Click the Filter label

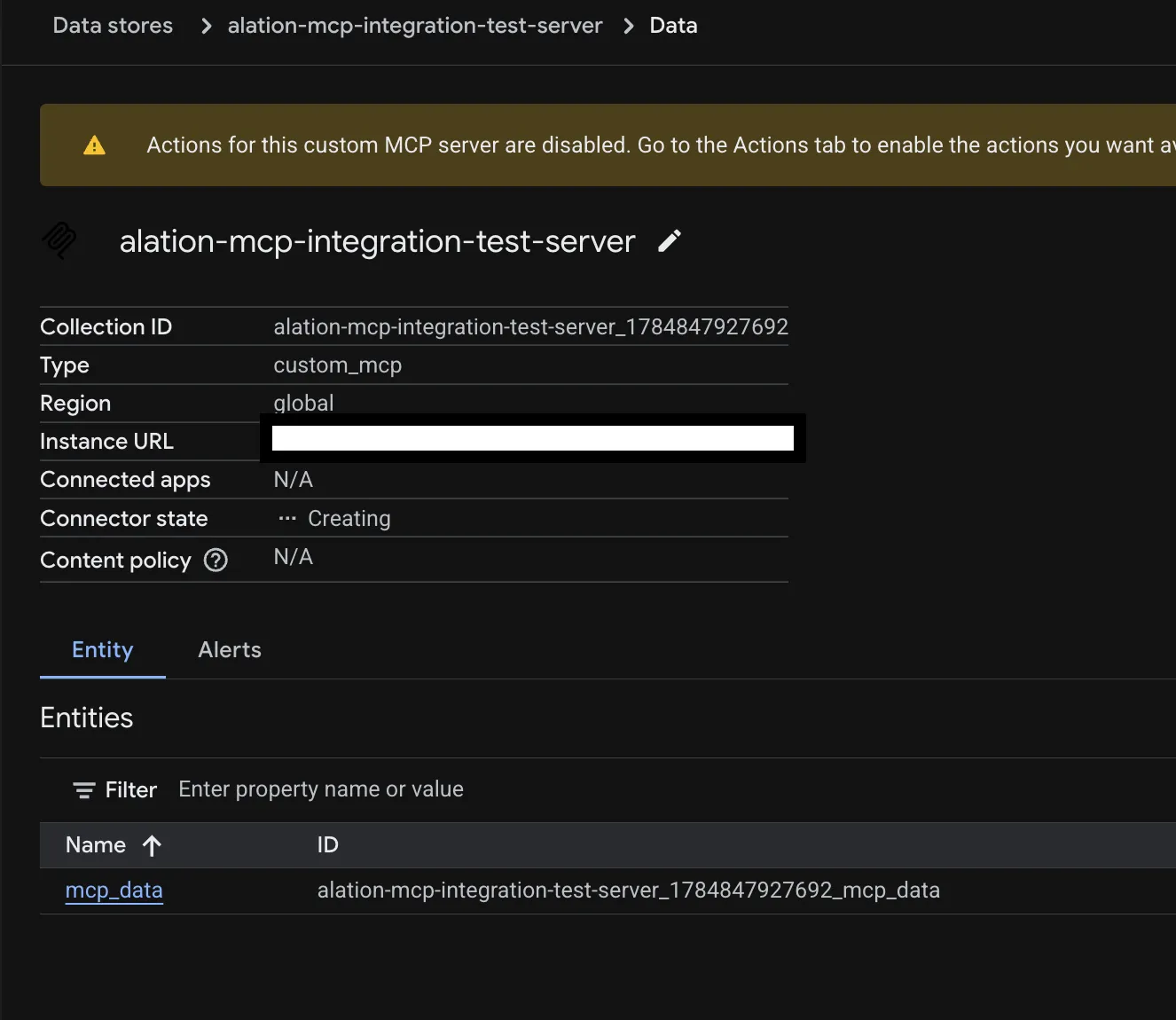pyautogui.click(x=131, y=789)
